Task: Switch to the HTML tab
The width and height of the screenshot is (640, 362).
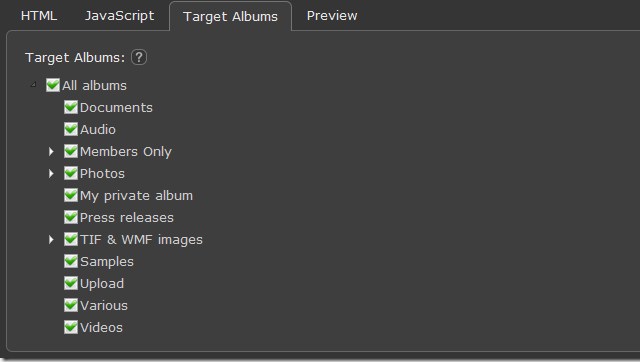Action: click(39, 16)
